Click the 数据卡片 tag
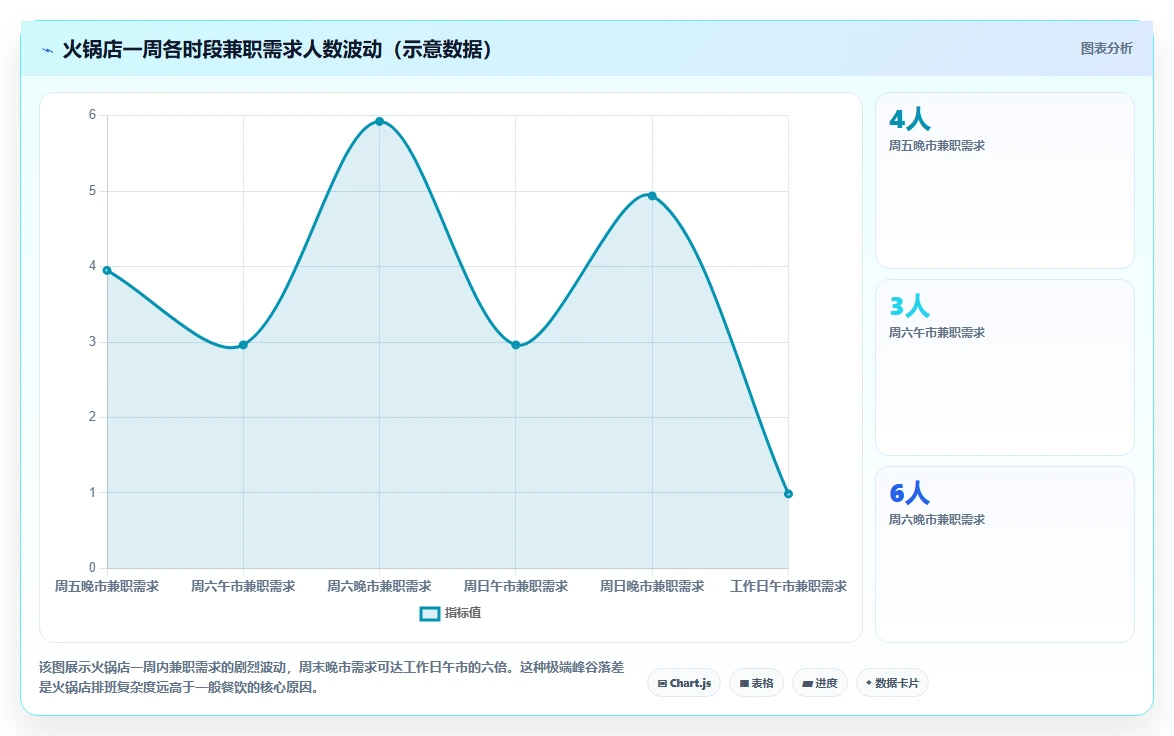Screen dimensions: 1174x736 (892, 683)
